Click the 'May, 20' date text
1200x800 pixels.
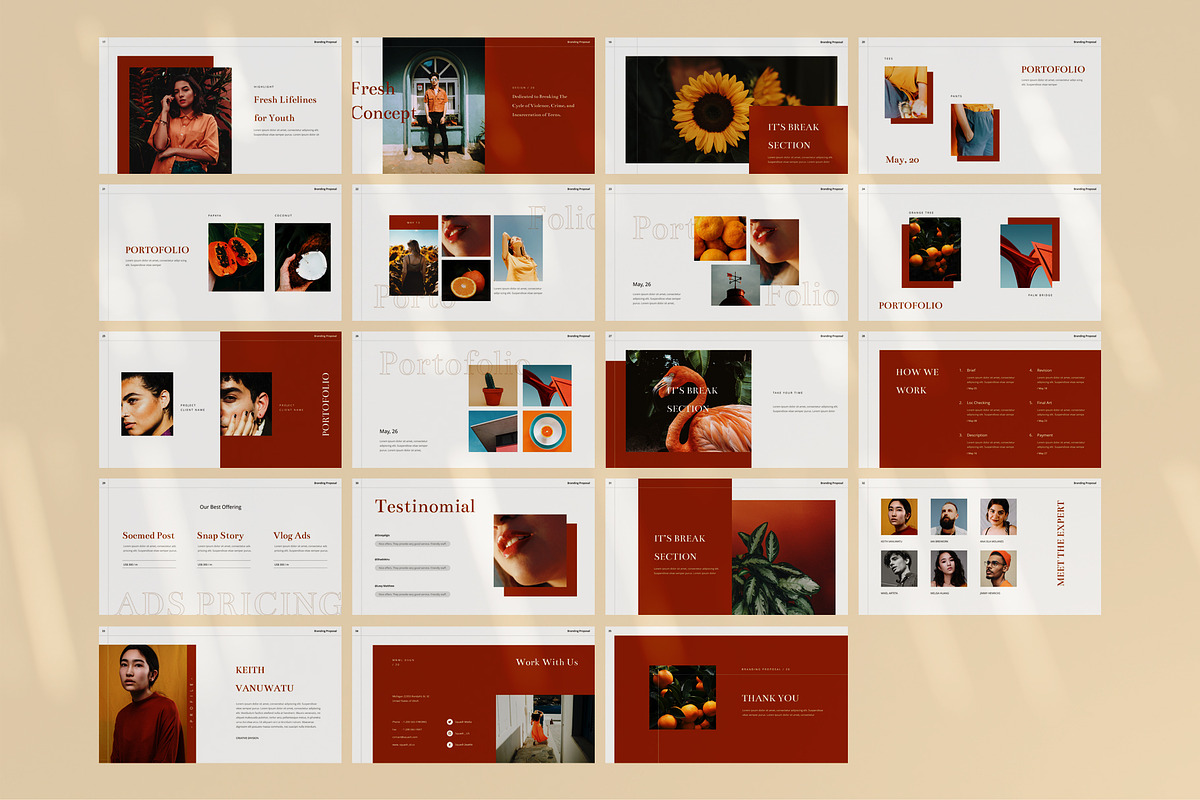tap(902, 160)
